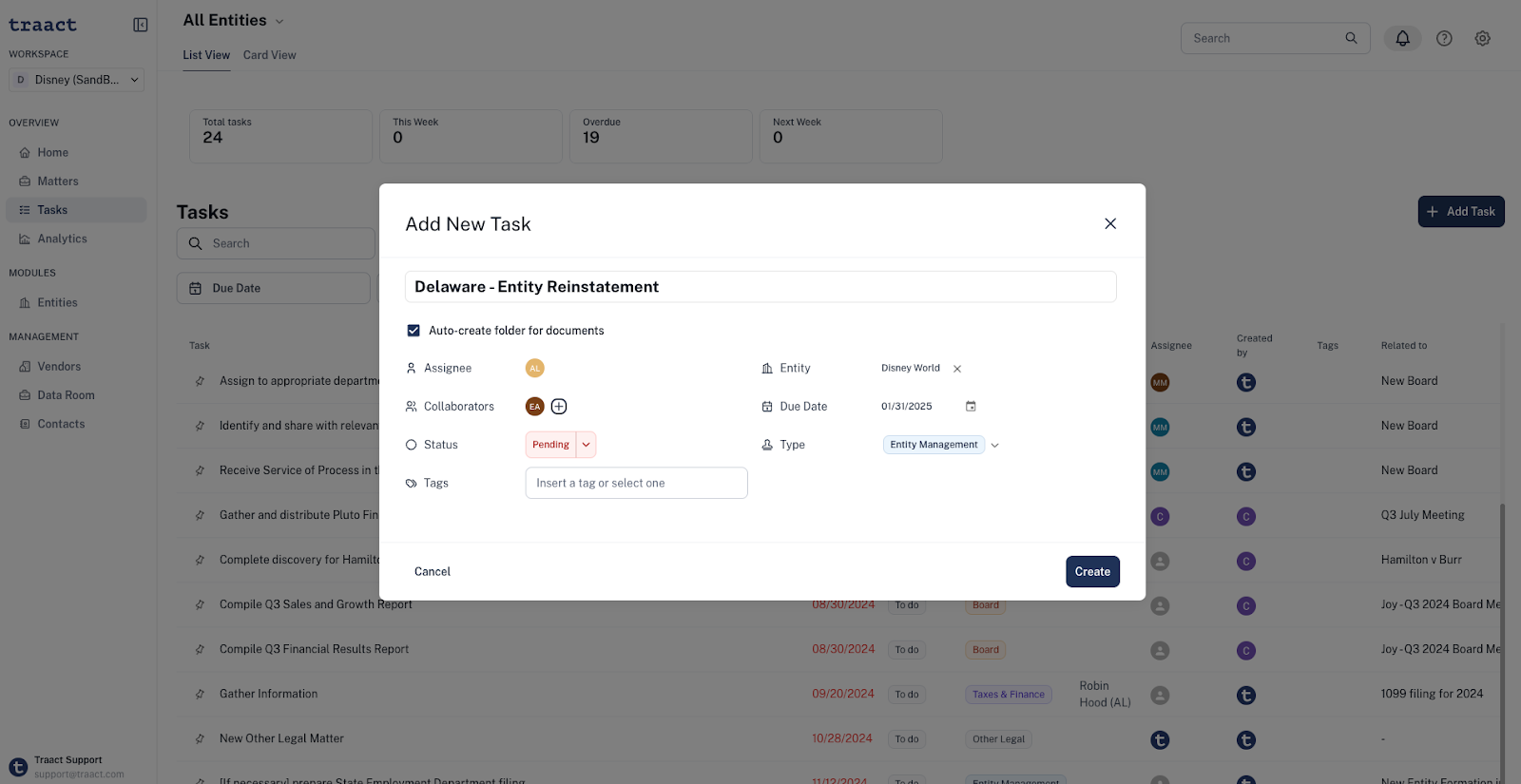
Task: Click the Create button
Action: (x=1092, y=572)
